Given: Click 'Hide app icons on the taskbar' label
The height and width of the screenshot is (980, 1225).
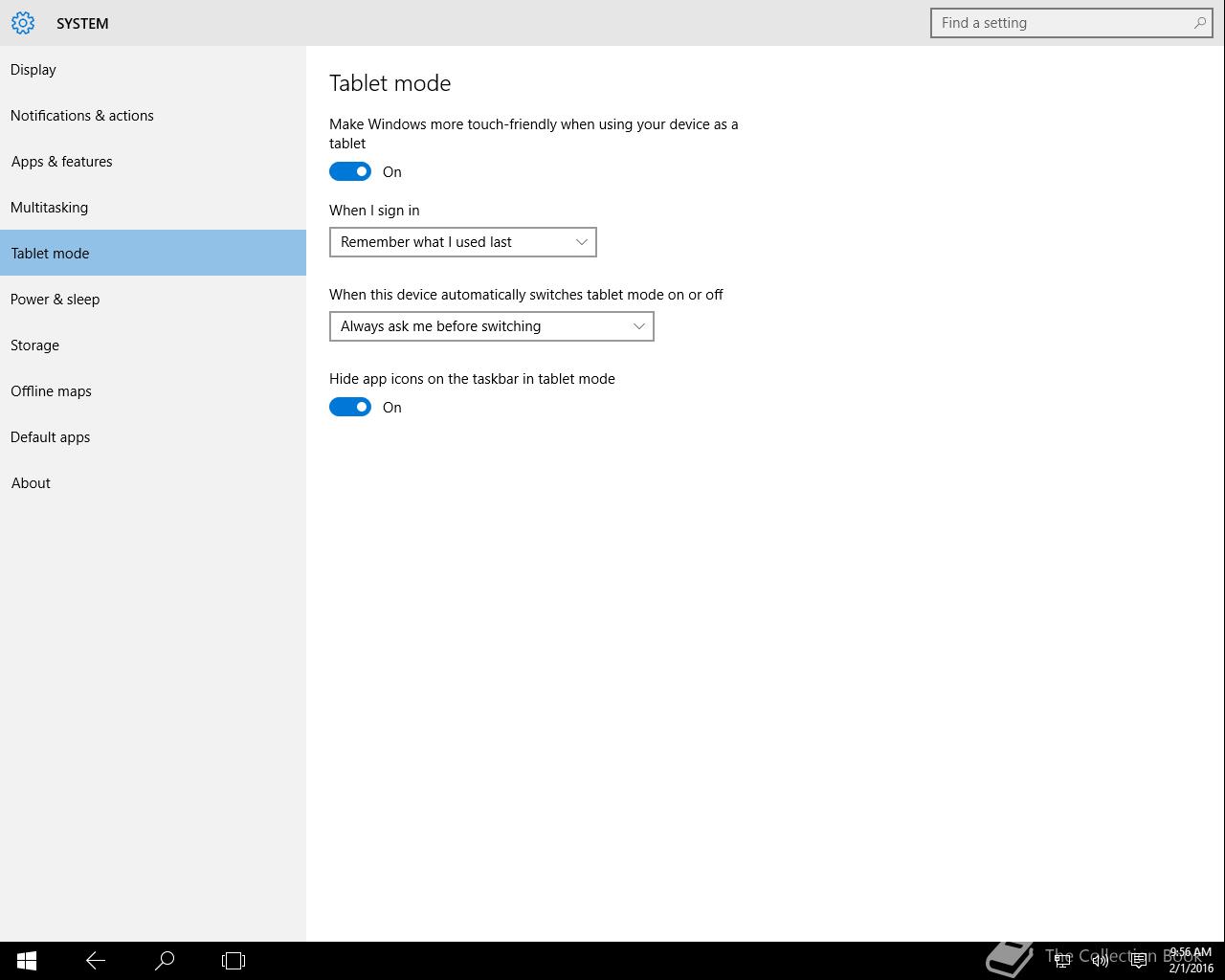Looking at the screenshot, I should 472,379.
